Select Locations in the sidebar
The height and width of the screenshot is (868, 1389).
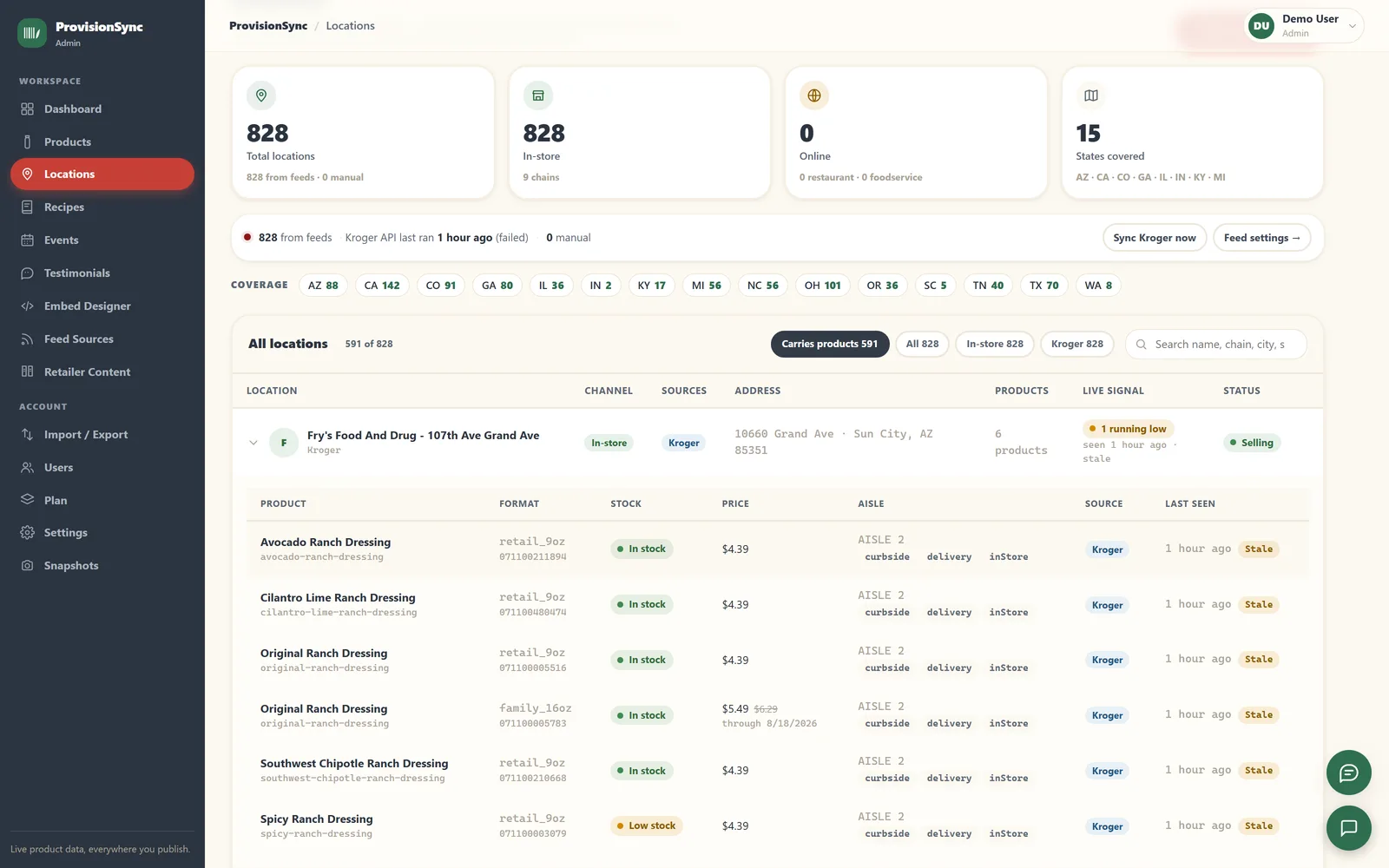coord(102,174)
